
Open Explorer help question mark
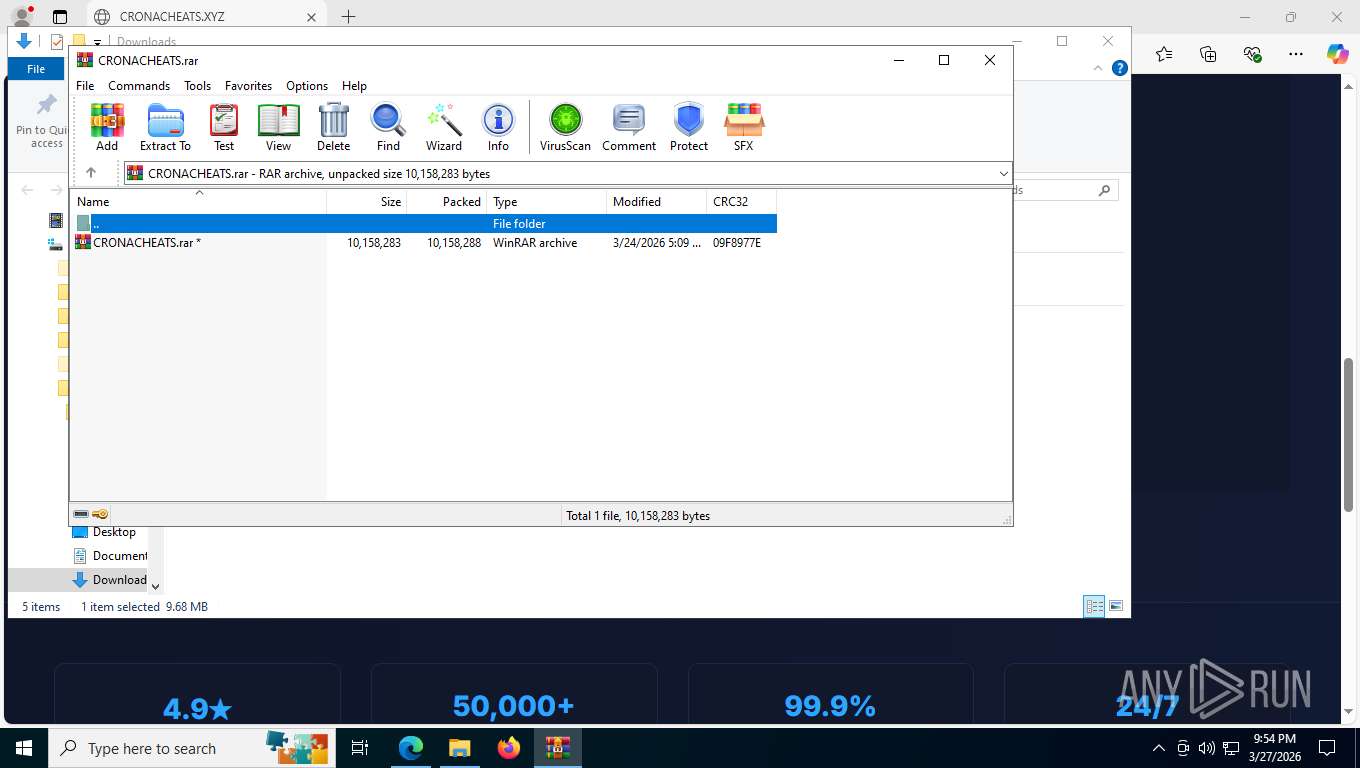coord(1120,68)
